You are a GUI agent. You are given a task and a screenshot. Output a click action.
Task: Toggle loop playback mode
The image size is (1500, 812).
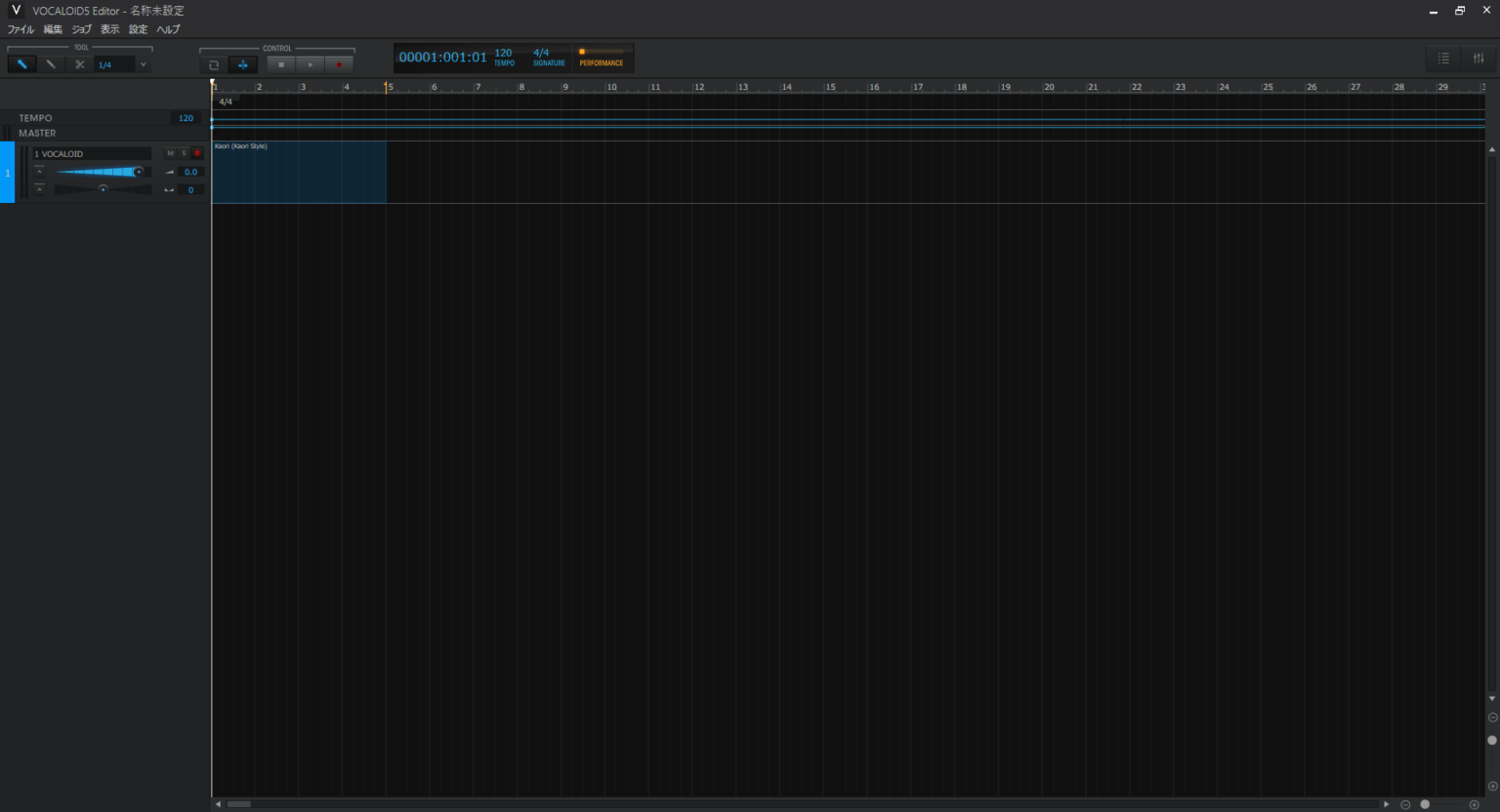pyautogui.click(x=214, y=65)
